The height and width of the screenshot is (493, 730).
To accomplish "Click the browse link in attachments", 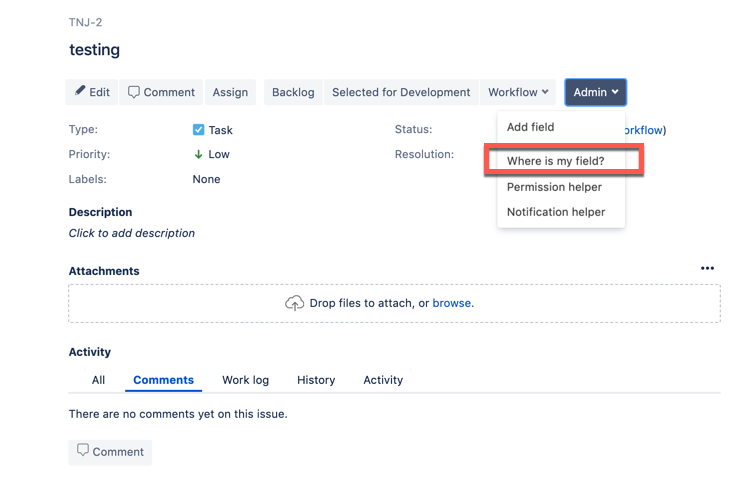I will pos(453,303).
